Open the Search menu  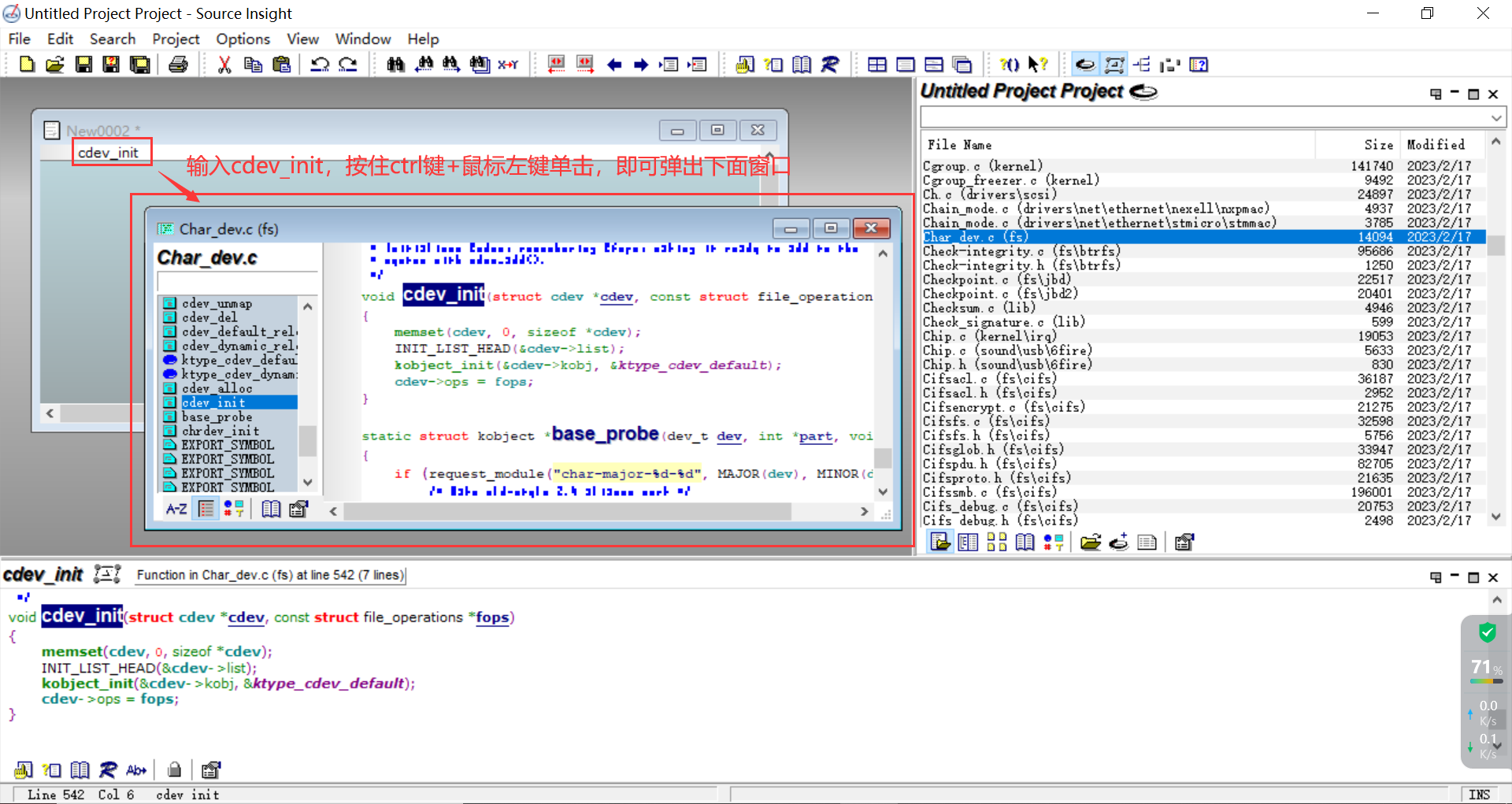click(x=113, y=39)
